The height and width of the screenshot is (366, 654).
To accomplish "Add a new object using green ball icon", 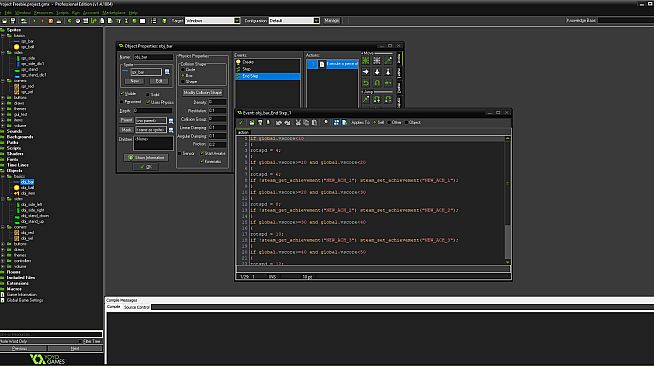I will [134, 20].
